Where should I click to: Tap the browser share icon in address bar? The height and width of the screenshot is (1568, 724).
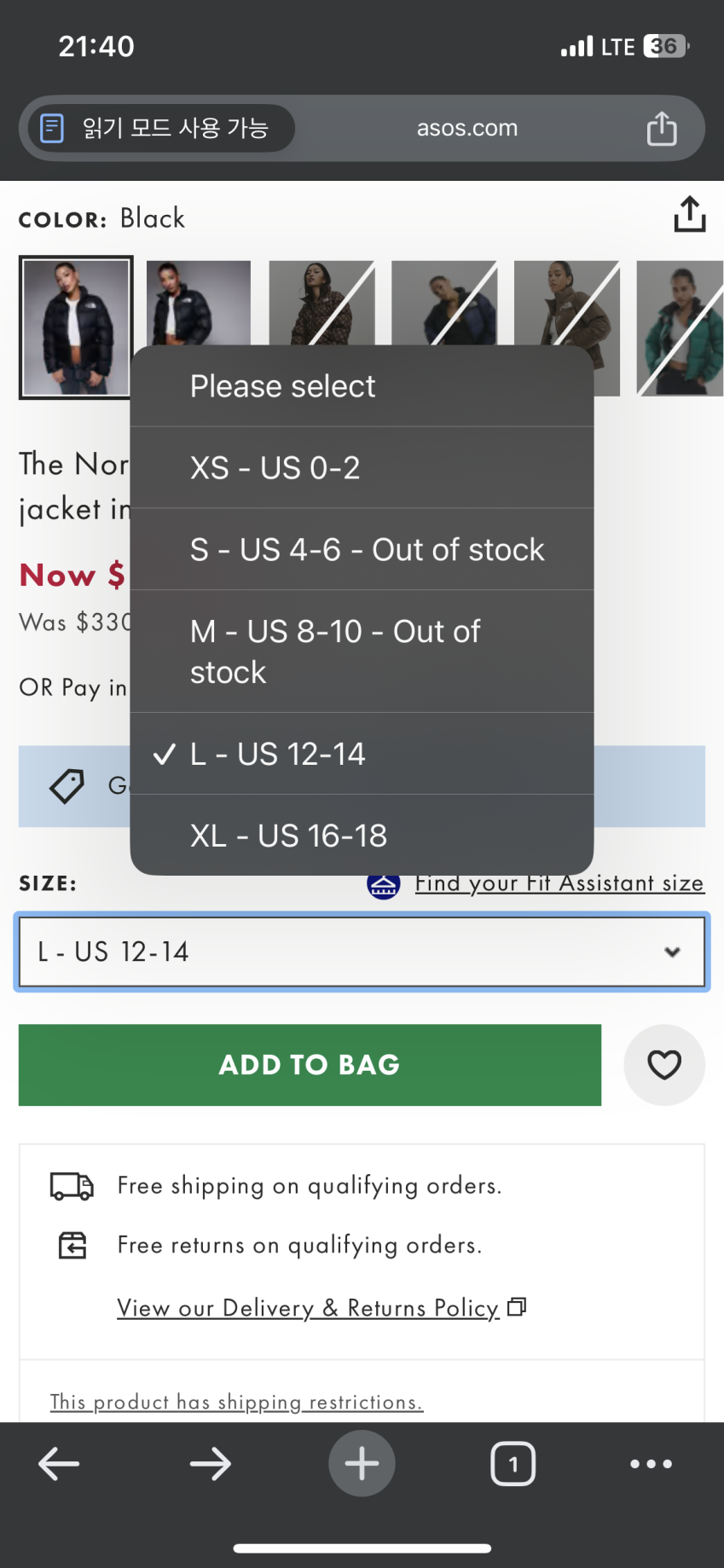coord(661,129)
